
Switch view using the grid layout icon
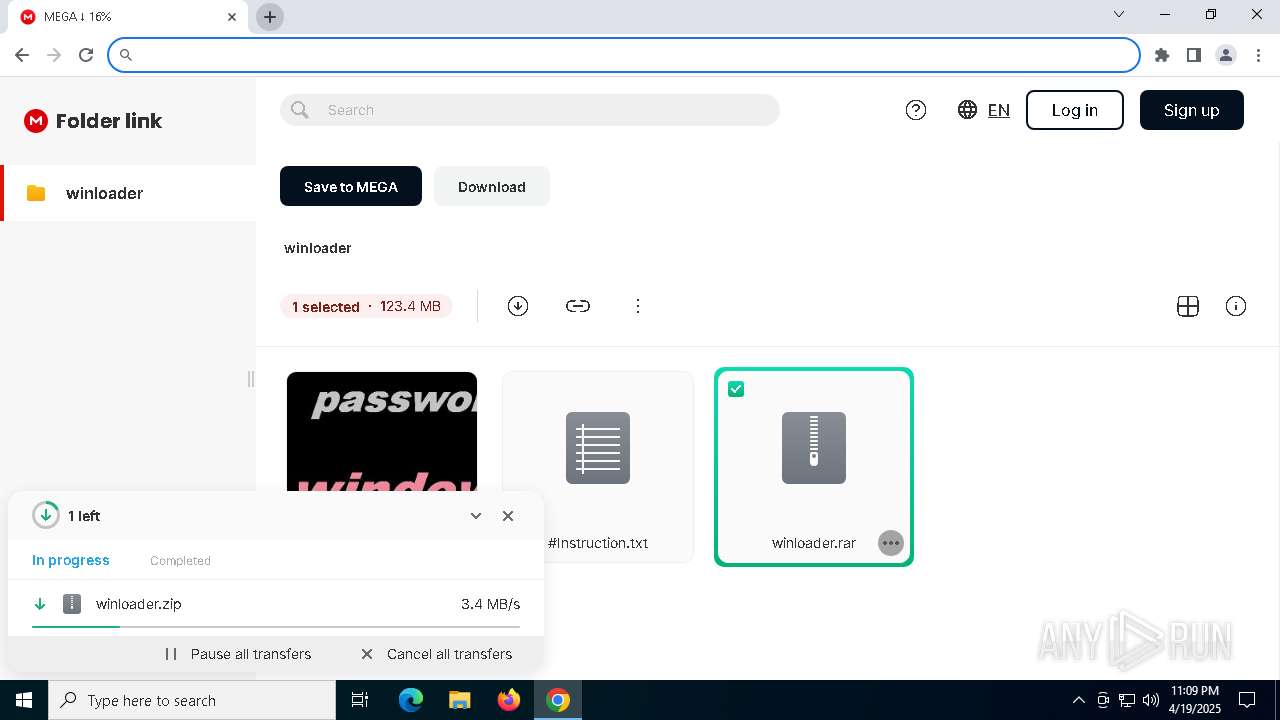click(1188, 306)
